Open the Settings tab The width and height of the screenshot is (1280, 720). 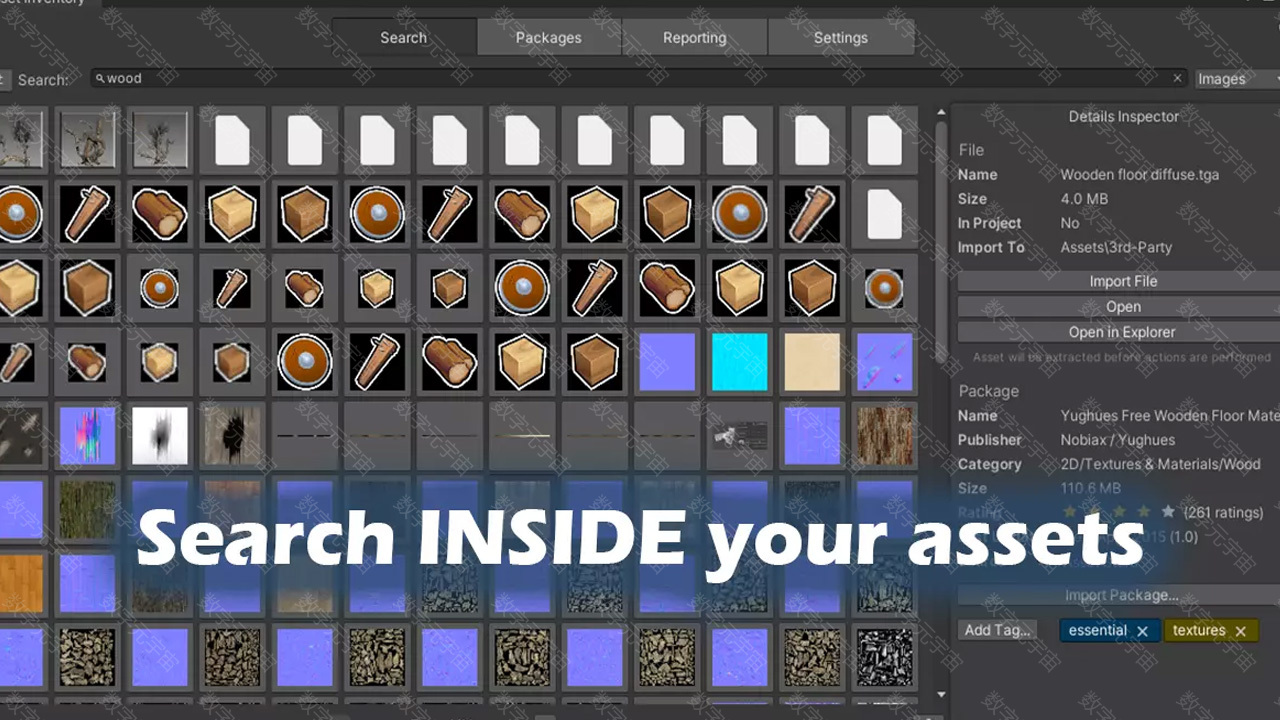point(840,38)
